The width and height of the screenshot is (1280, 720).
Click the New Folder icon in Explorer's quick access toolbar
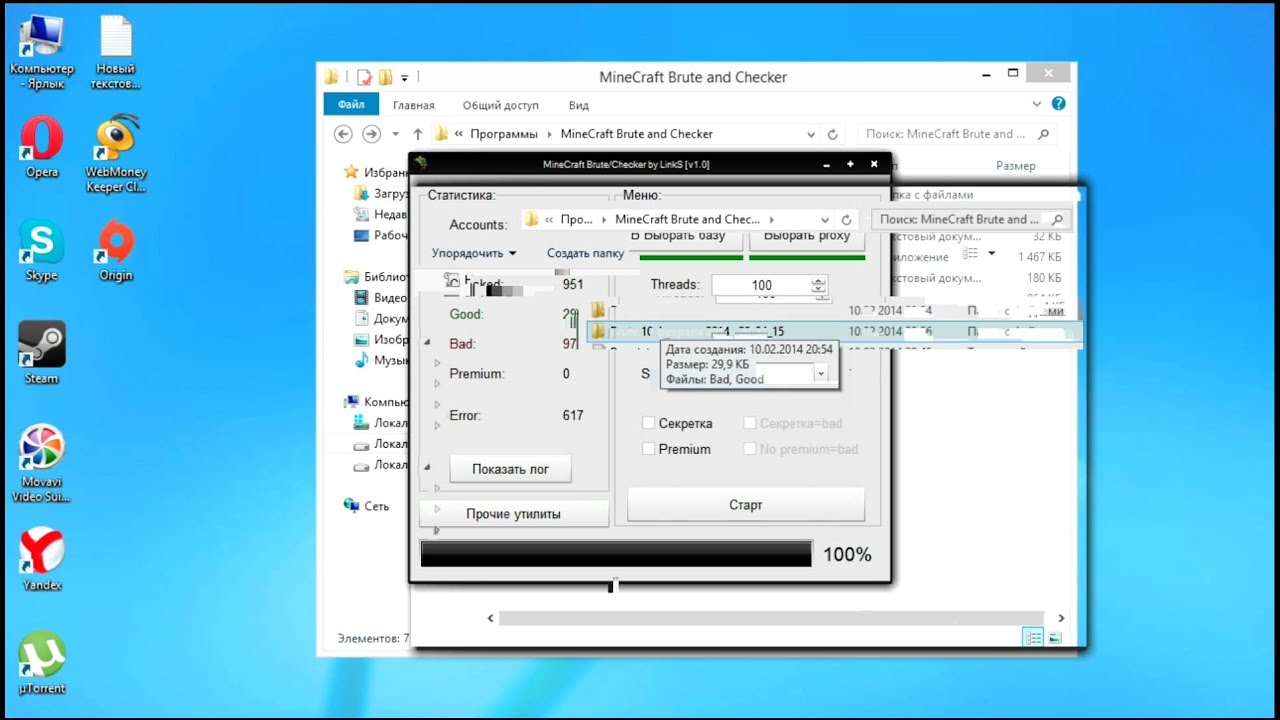click(x=385, y=77)
